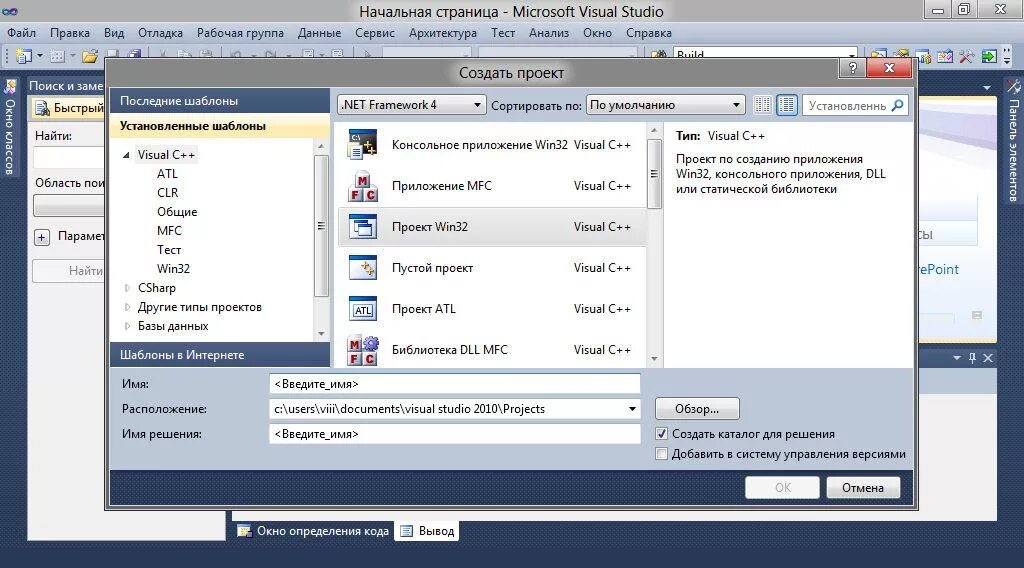Viewport: 1024px width, 568px height.
Task: Expand the Параметры plus box in Find panel
Action: pos(42,237)
